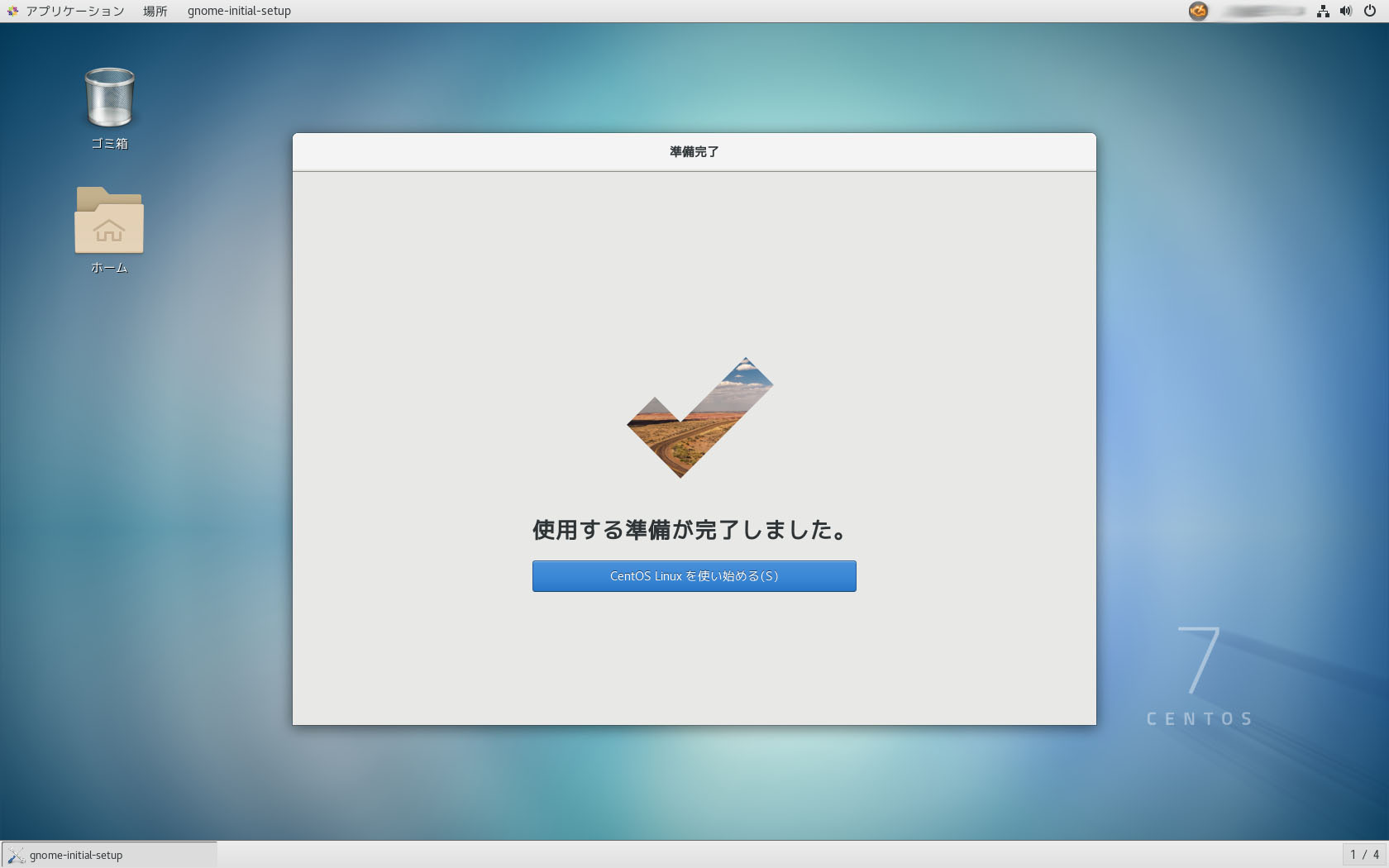Click the blurred user name in top bar
1389x868 pixels.
1263,11
